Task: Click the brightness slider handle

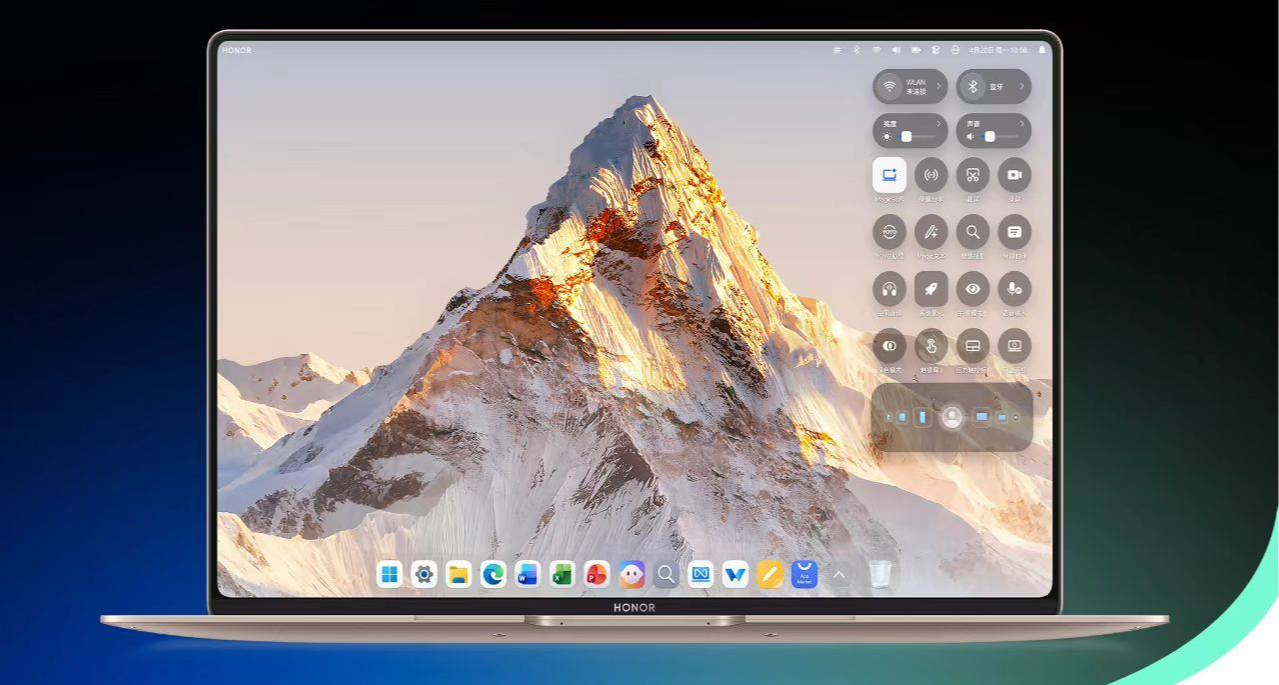Action: [907, 136]
